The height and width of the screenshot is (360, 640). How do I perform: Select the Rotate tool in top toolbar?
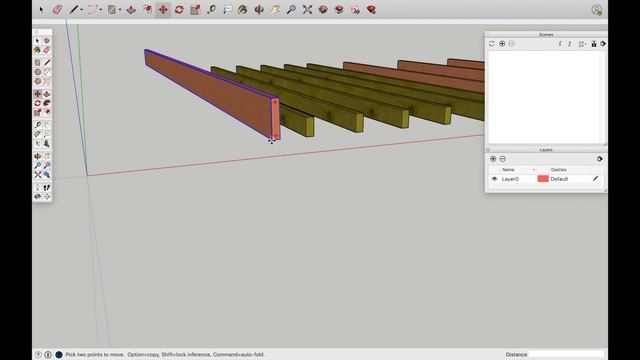point(179,9)
